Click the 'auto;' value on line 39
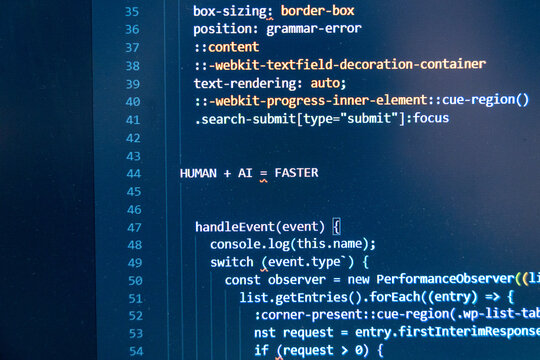 click(328, 83)
